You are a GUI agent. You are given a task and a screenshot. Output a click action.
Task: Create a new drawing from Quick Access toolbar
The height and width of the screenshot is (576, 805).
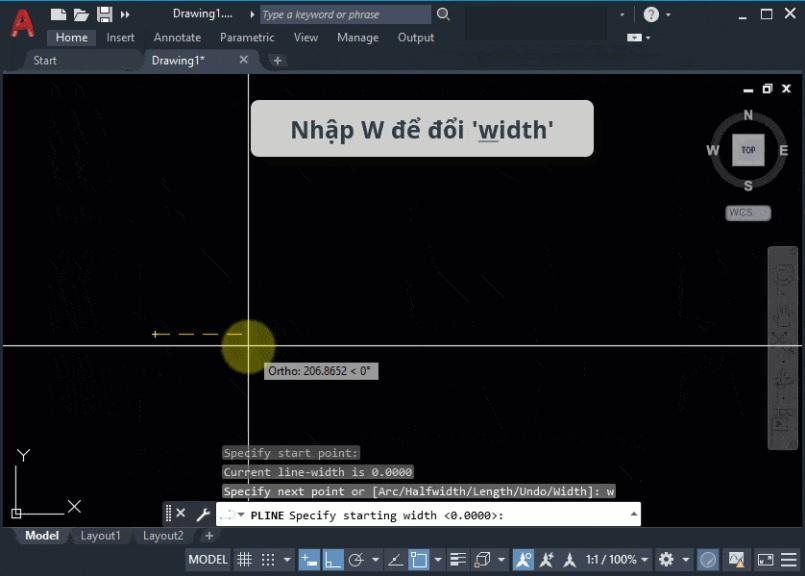coord(58,14)
